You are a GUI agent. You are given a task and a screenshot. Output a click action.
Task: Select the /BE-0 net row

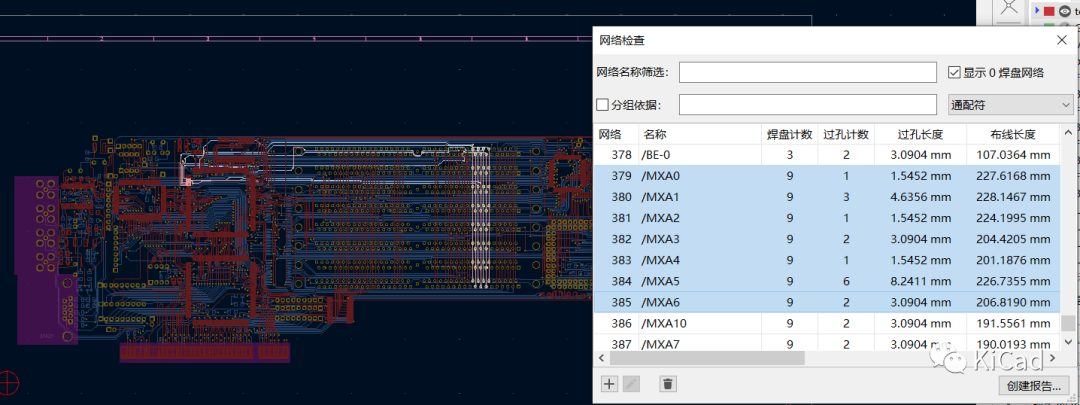pos(827,155)
